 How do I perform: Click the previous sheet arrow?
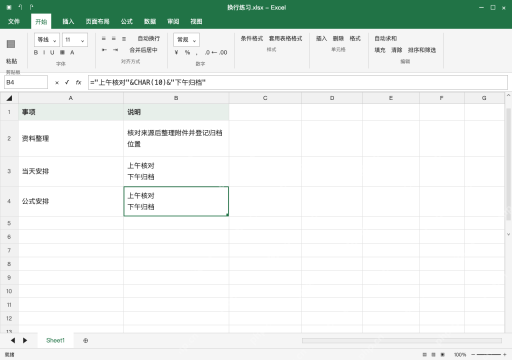(13, 340)
